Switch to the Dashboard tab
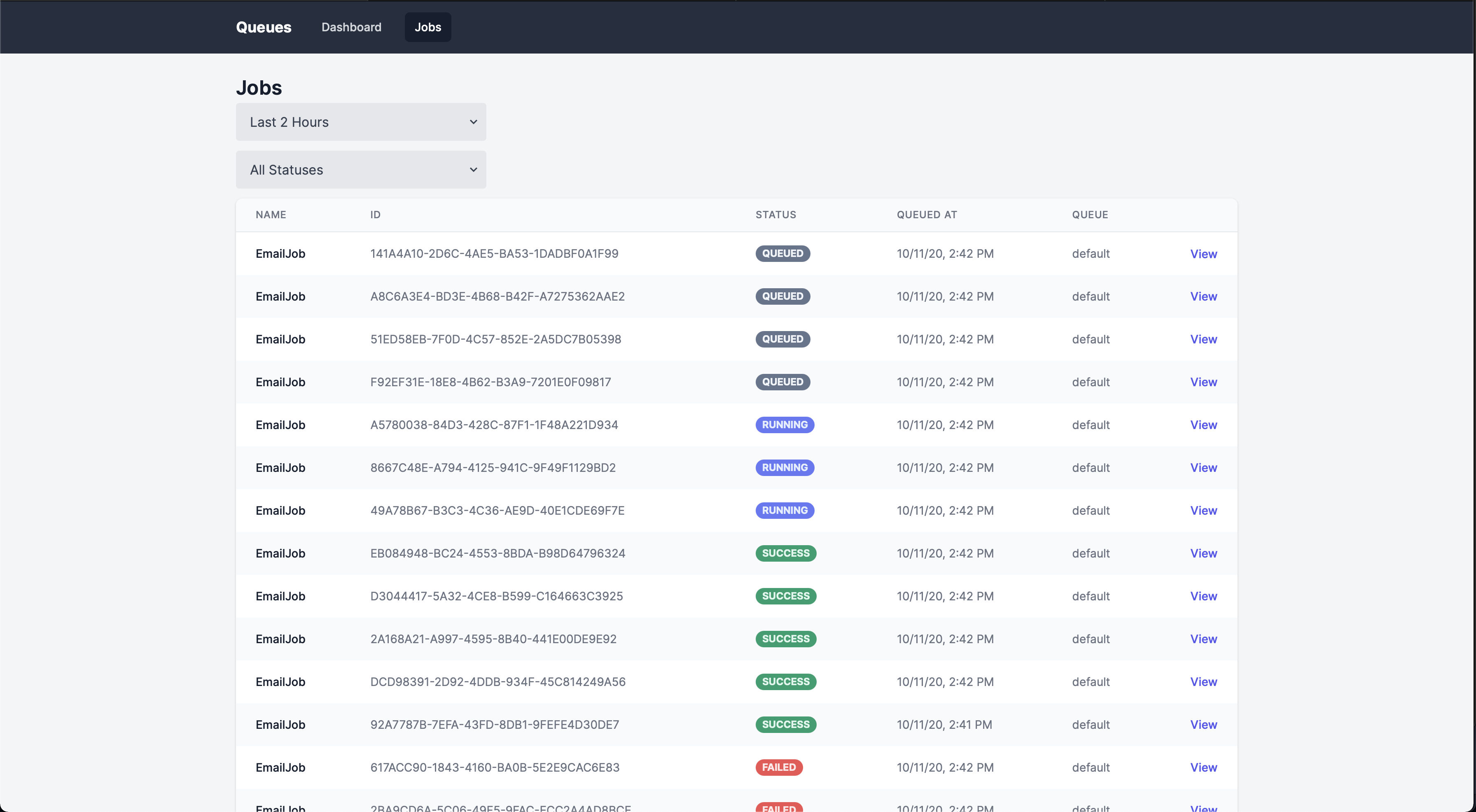The image size is (1476, 812). (x=351, y=27)
